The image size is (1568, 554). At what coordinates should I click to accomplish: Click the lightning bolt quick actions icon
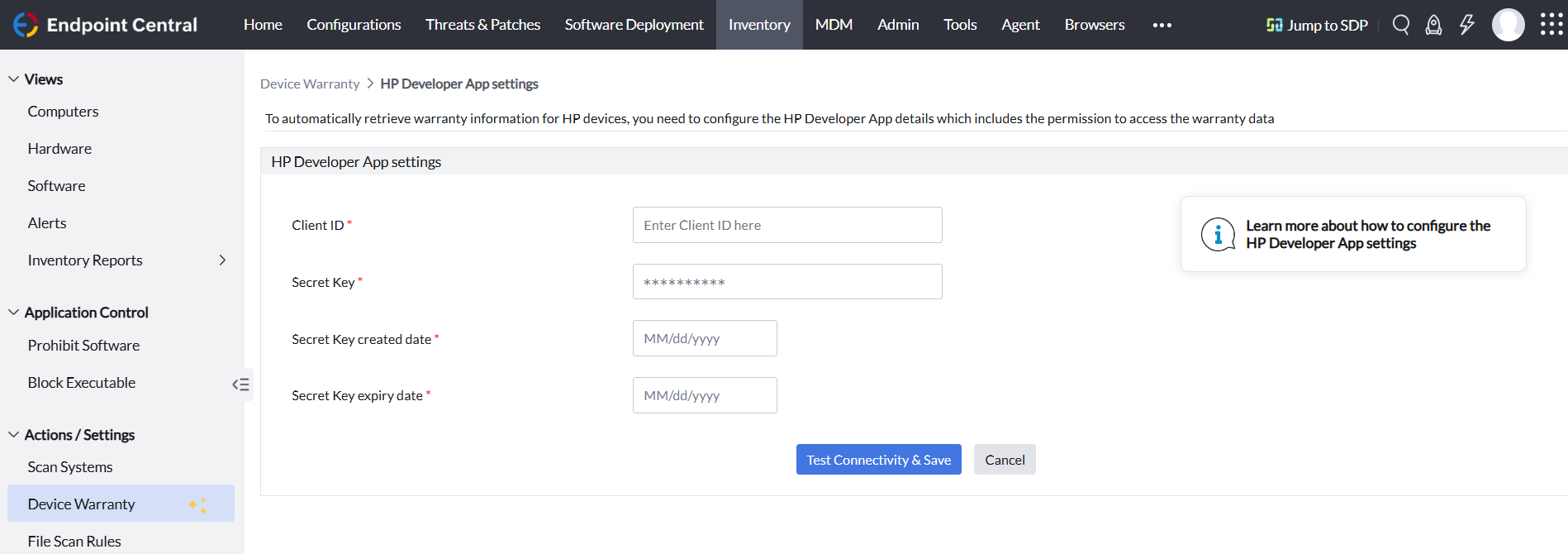[x=1467, y=25]
